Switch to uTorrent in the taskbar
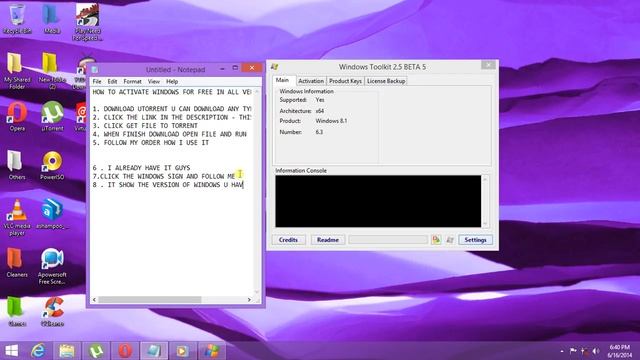The image size is (640, 360). [96, 351]
